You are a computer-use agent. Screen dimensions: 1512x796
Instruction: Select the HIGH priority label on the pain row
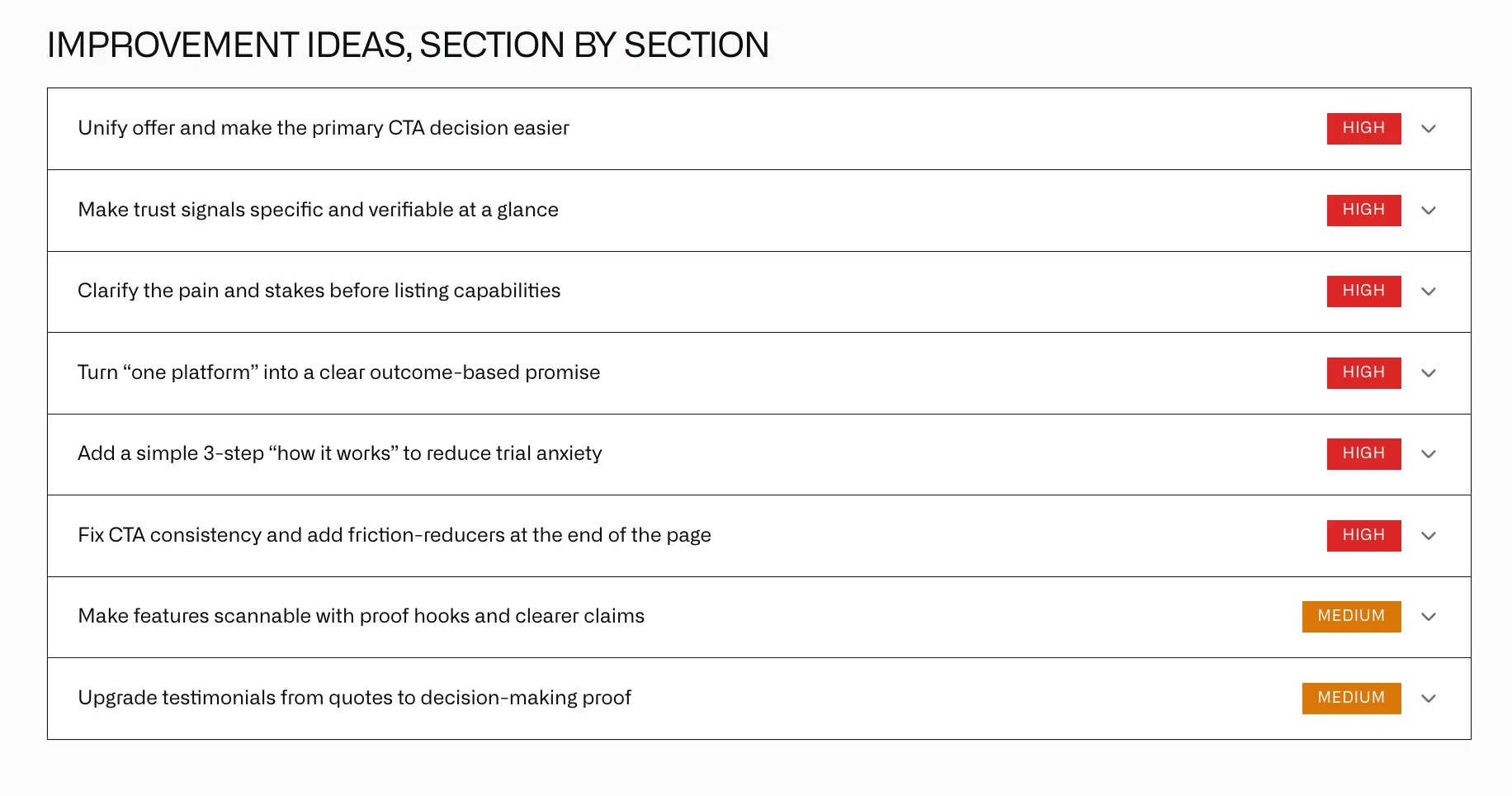pos(1363,291)
